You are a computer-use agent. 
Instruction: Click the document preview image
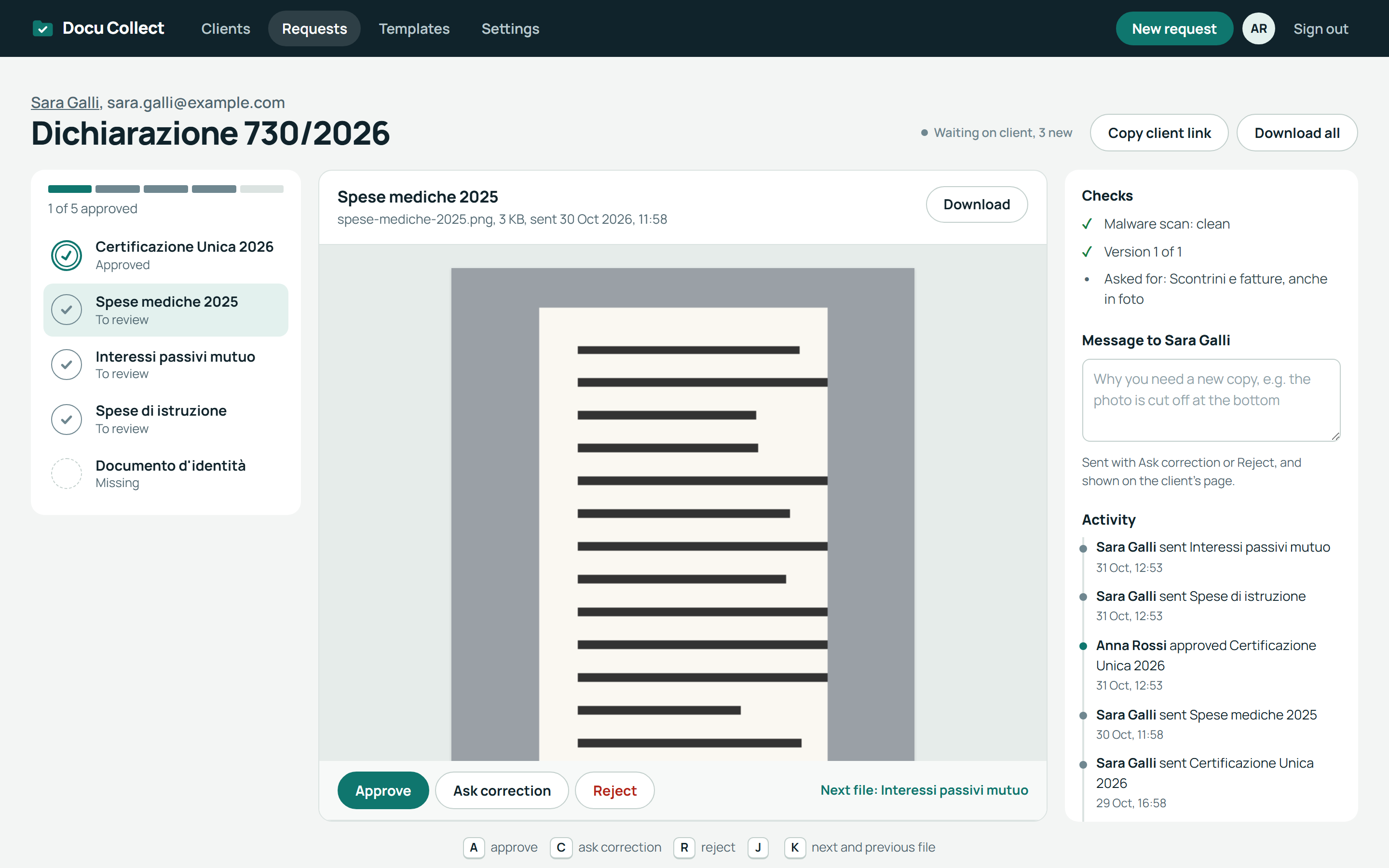click(x=682, y=514)
